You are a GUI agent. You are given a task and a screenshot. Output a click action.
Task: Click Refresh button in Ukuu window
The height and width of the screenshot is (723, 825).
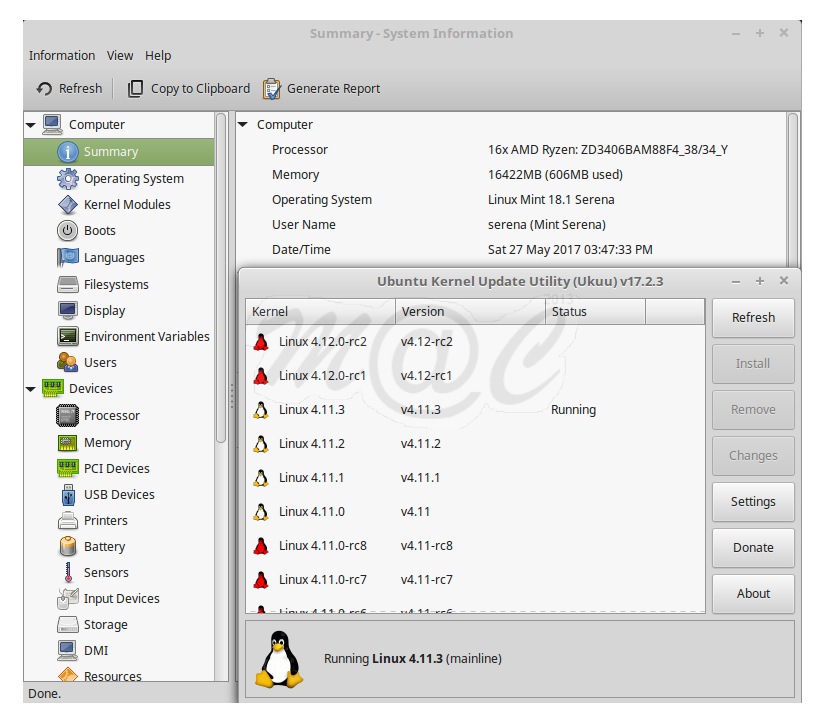coord(753,318)
